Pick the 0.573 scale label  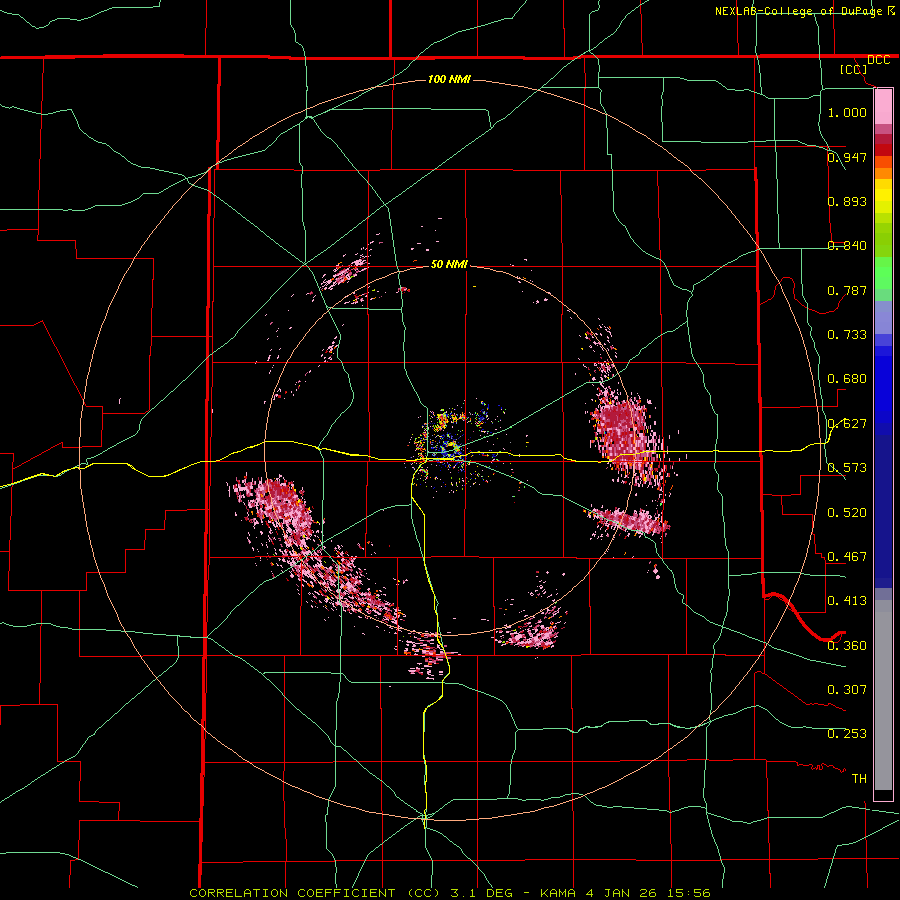tap(847, 467)
